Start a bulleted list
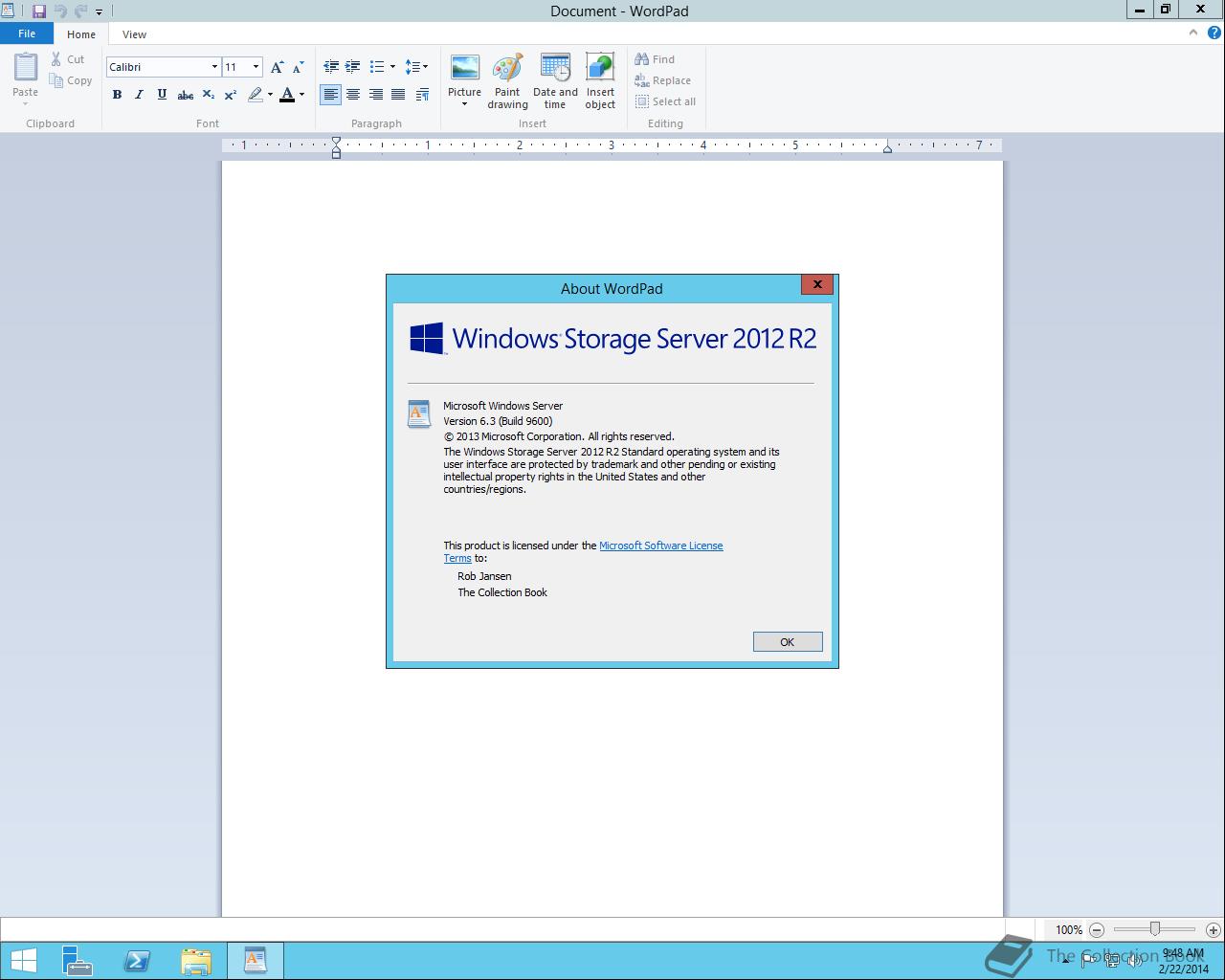Screen dimensions: 1225x980 click(x=377, y=67)
